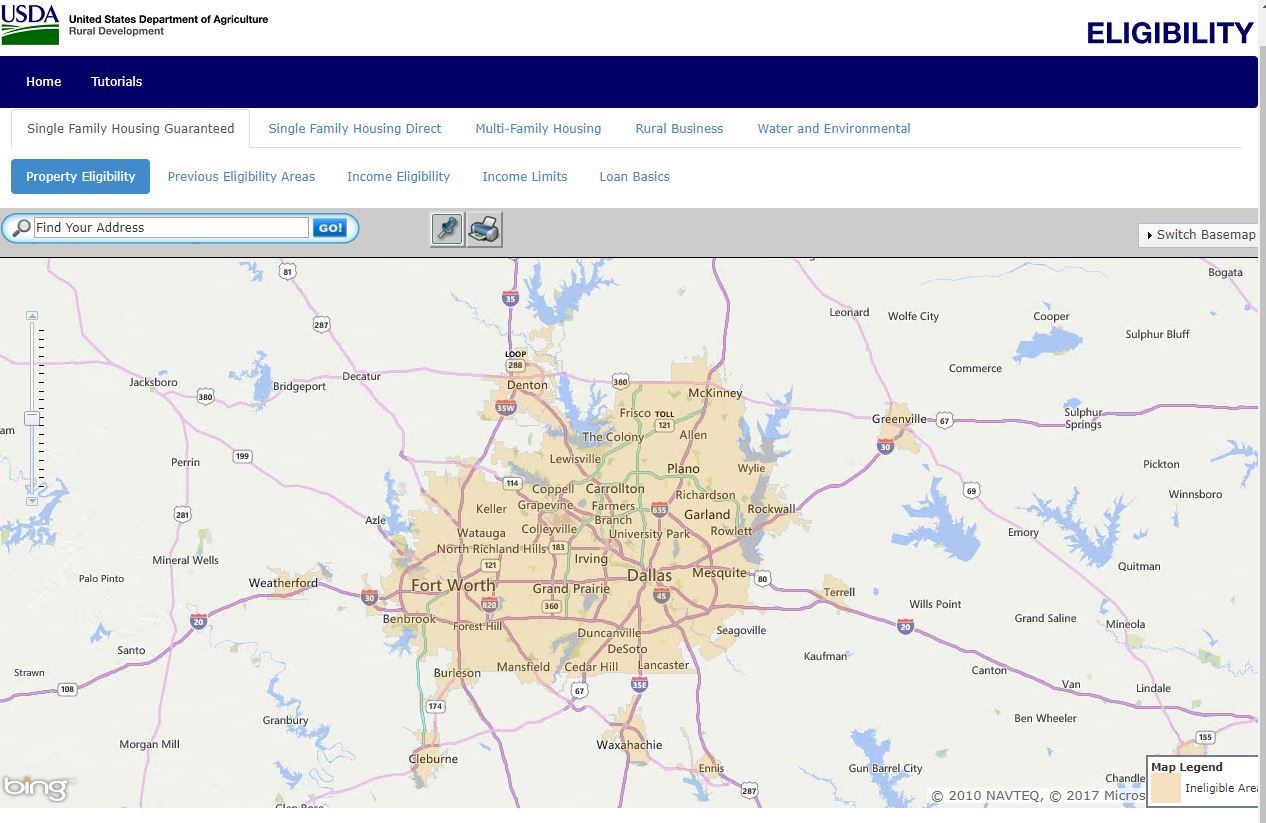Viewport: 1266px width, 823px height.
Task: Click the map zoom slider handle
Action: 32,418
